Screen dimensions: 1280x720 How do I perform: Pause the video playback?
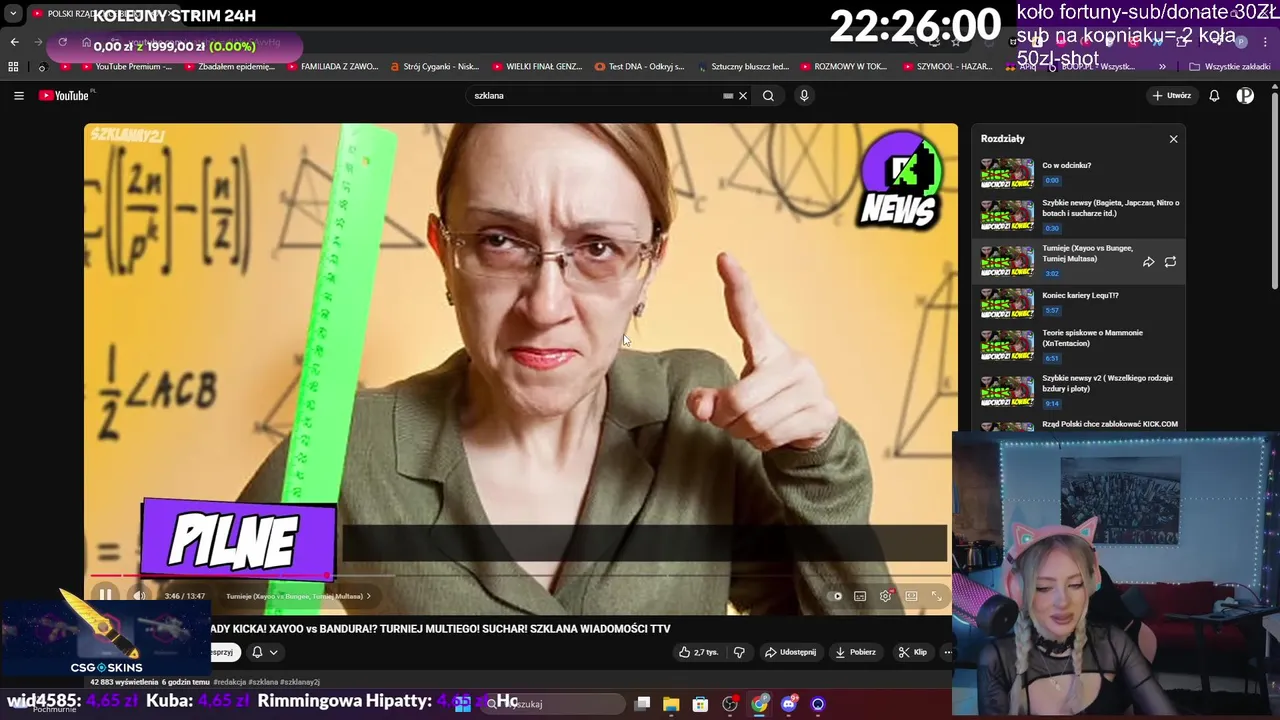105,596
